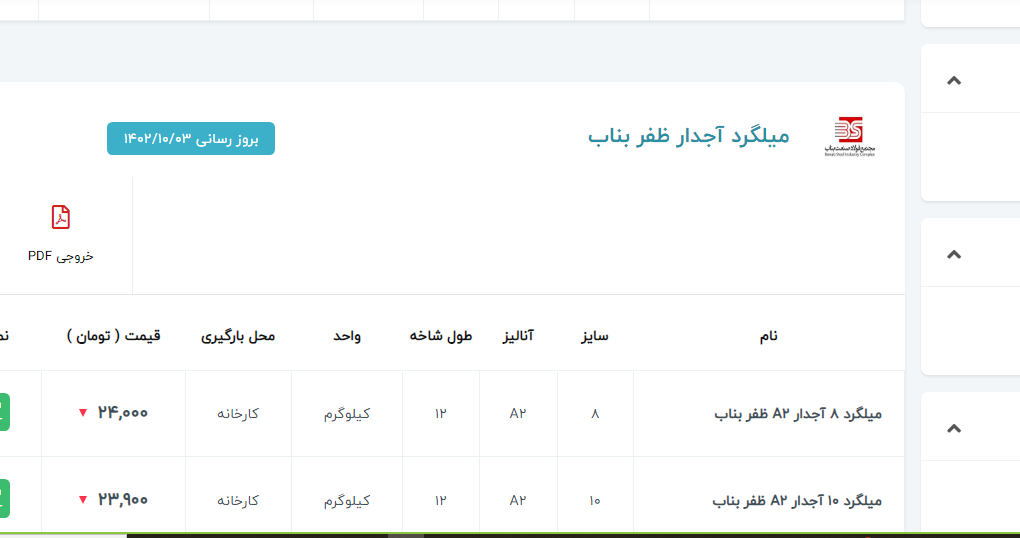Click the آنالیز column header
Screen dimensions: 1020x538
coord(518,336)
